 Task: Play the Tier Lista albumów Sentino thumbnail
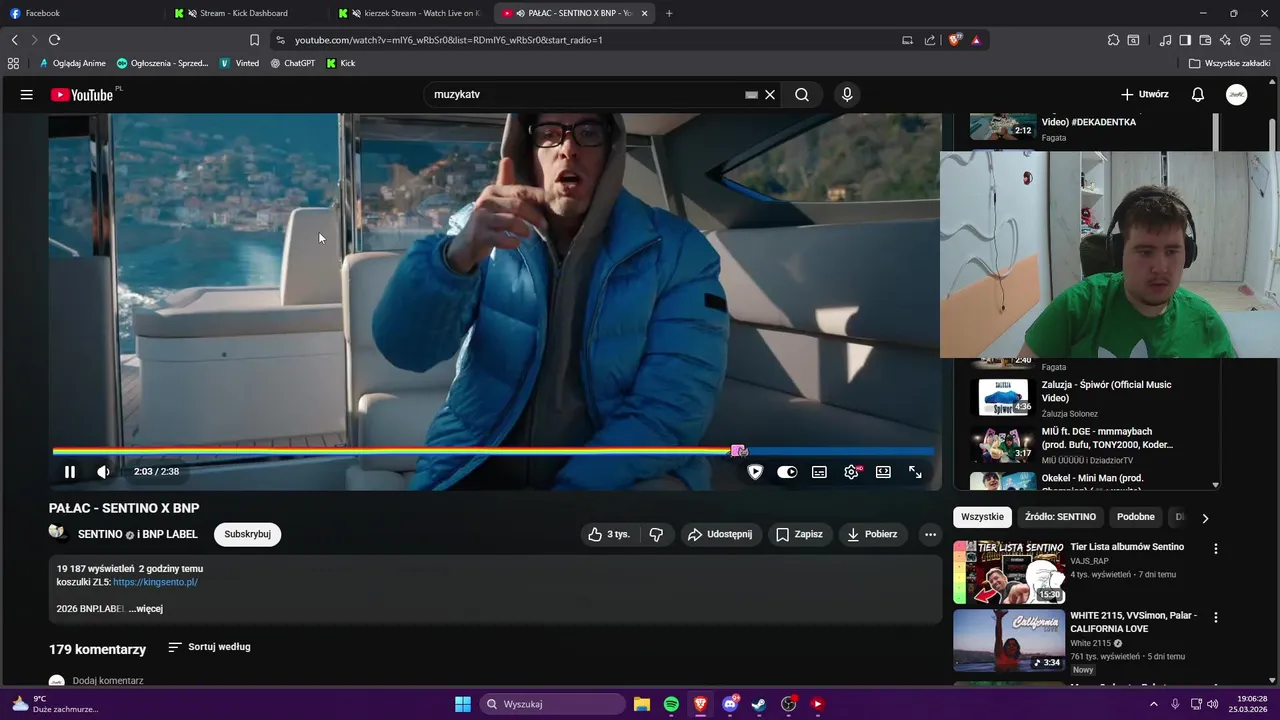click(1009, 572)
